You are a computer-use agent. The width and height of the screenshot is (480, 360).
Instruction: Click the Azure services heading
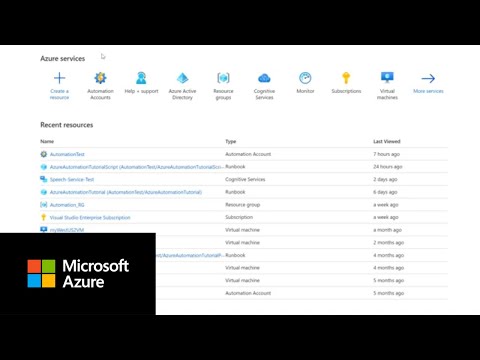[x=63, y=58]
